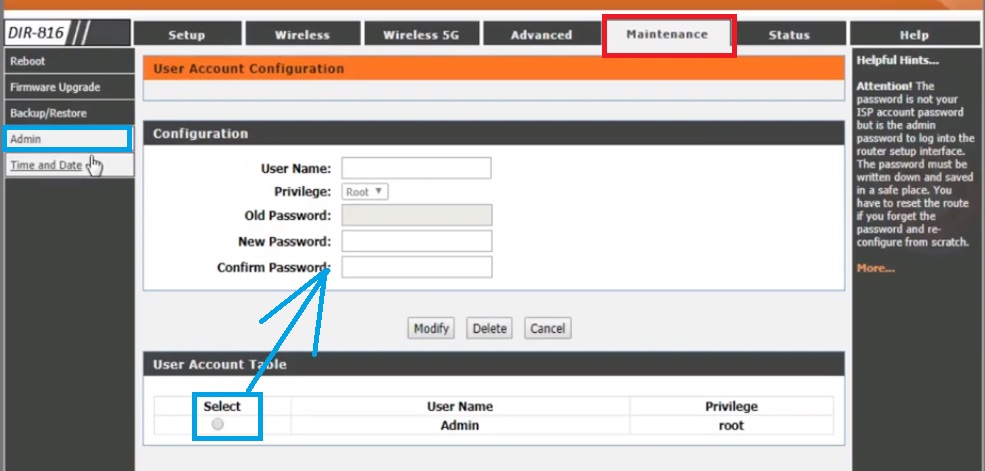The width and height of the screenshot is (985, 471).
Task: Focus the New Password field
Action: click(417, 241)
